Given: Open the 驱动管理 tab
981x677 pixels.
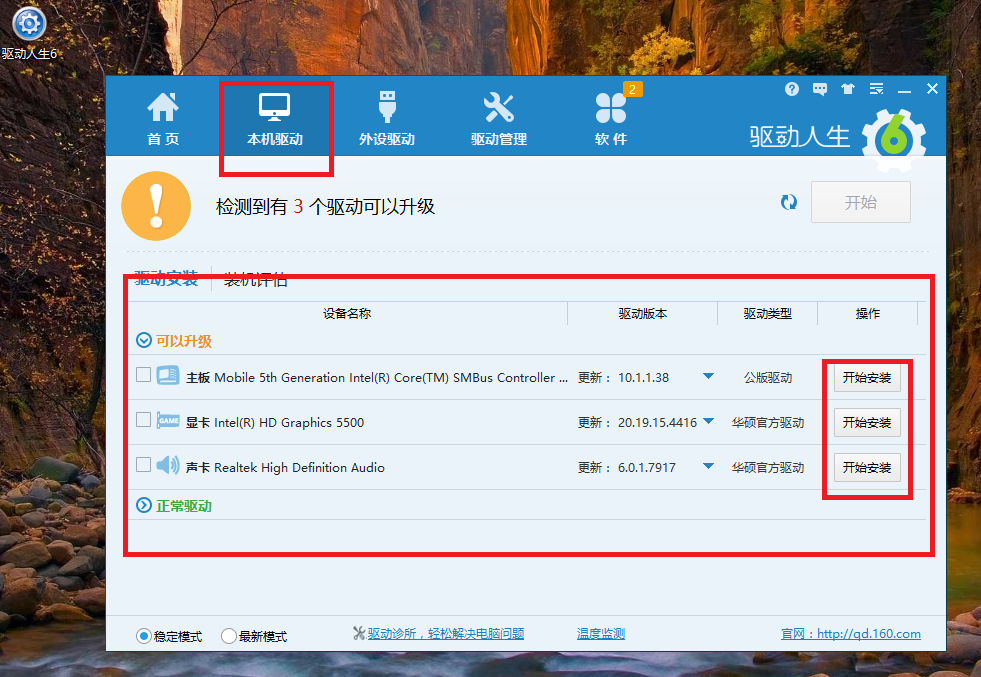Looking at the screenshot, I should (x=499, y=119).
